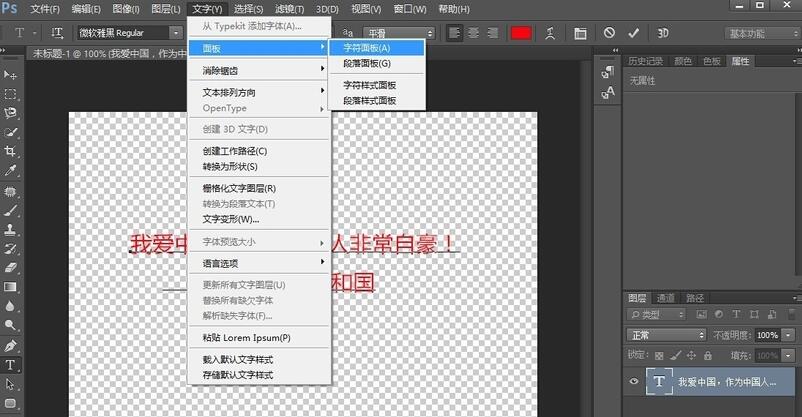Viewport: 802px width, 417px height.
Task: Open the anti-aliasing 平滑 dropdown
Action: 399,33
